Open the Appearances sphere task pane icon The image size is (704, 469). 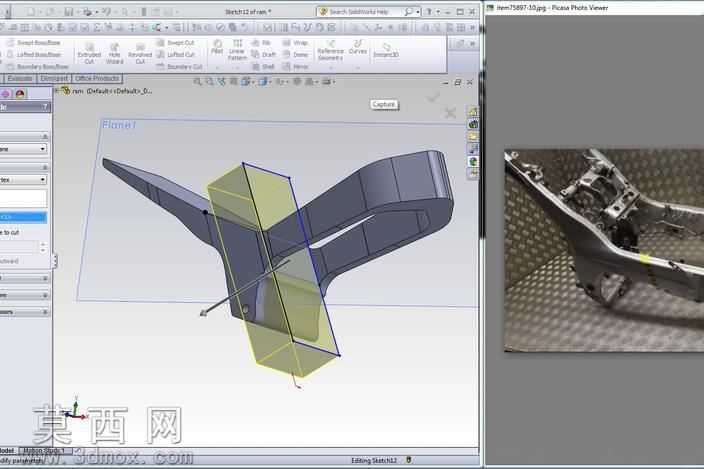pyautogui.click(x=473, y=162)
